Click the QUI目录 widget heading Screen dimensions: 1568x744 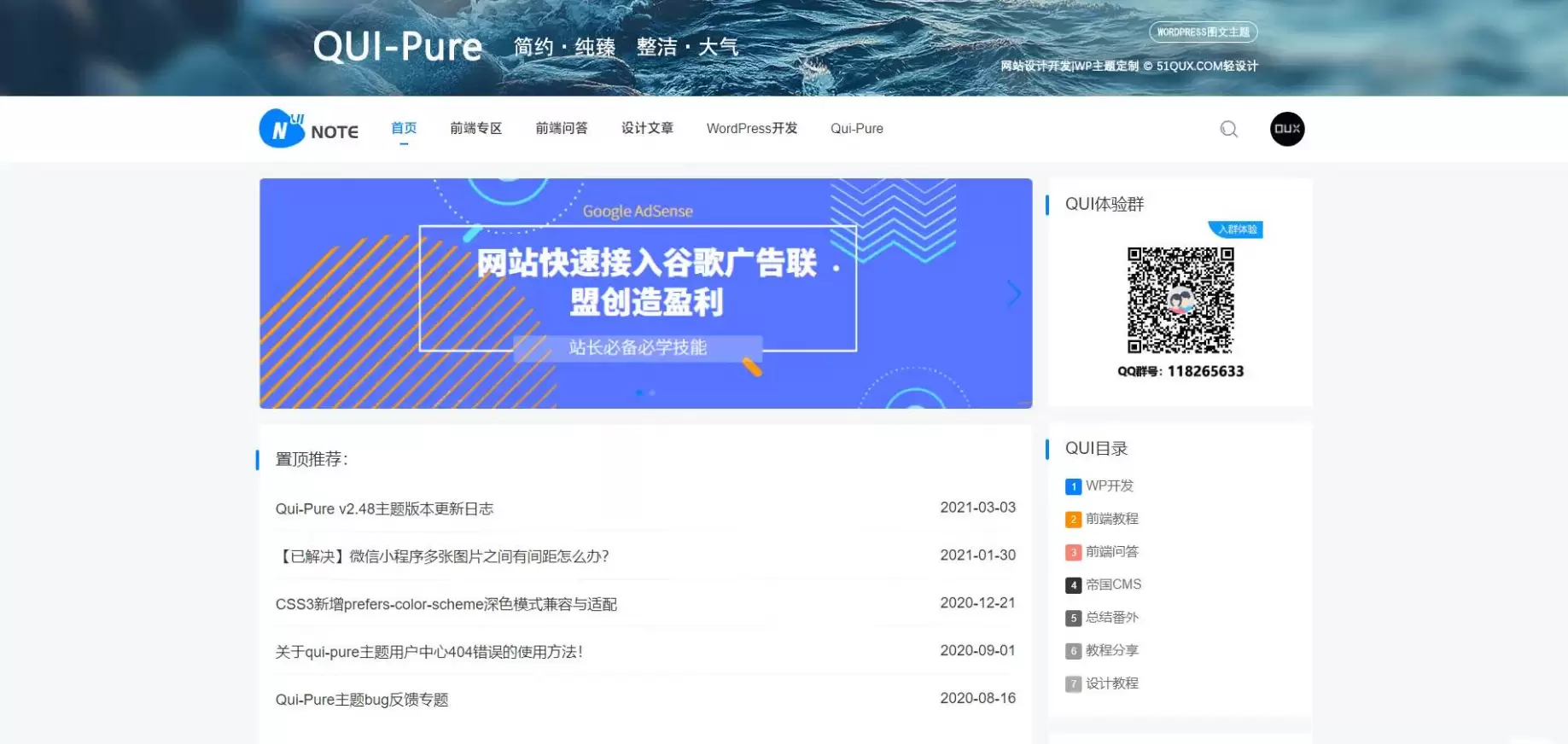[1096, 449]
